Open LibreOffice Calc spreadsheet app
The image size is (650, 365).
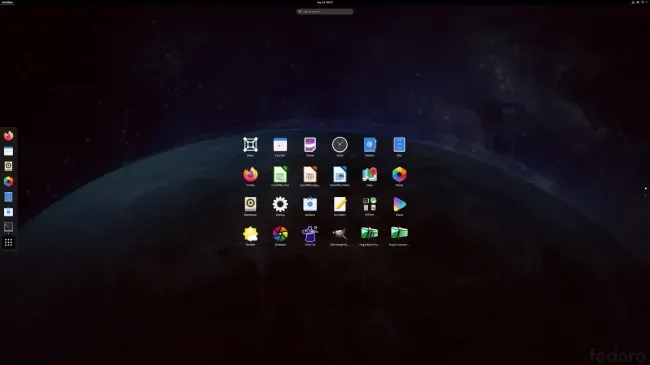pyautogui.click(x=280, y=175)
